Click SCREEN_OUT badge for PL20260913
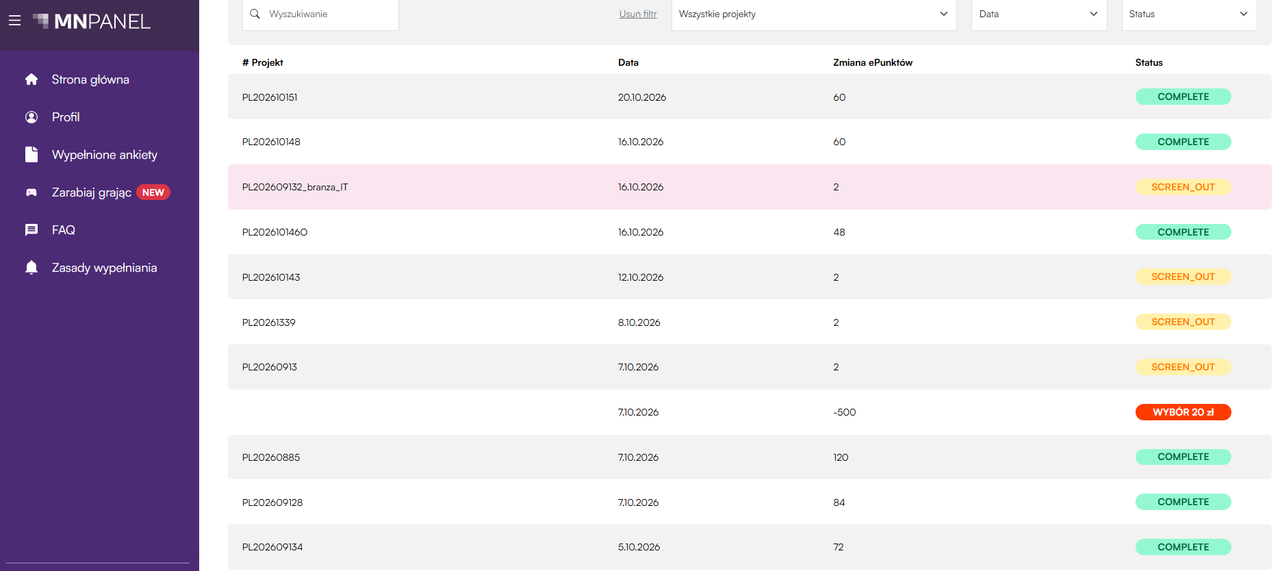Viewport: 1280px width, 571px height. [1183, 367]
